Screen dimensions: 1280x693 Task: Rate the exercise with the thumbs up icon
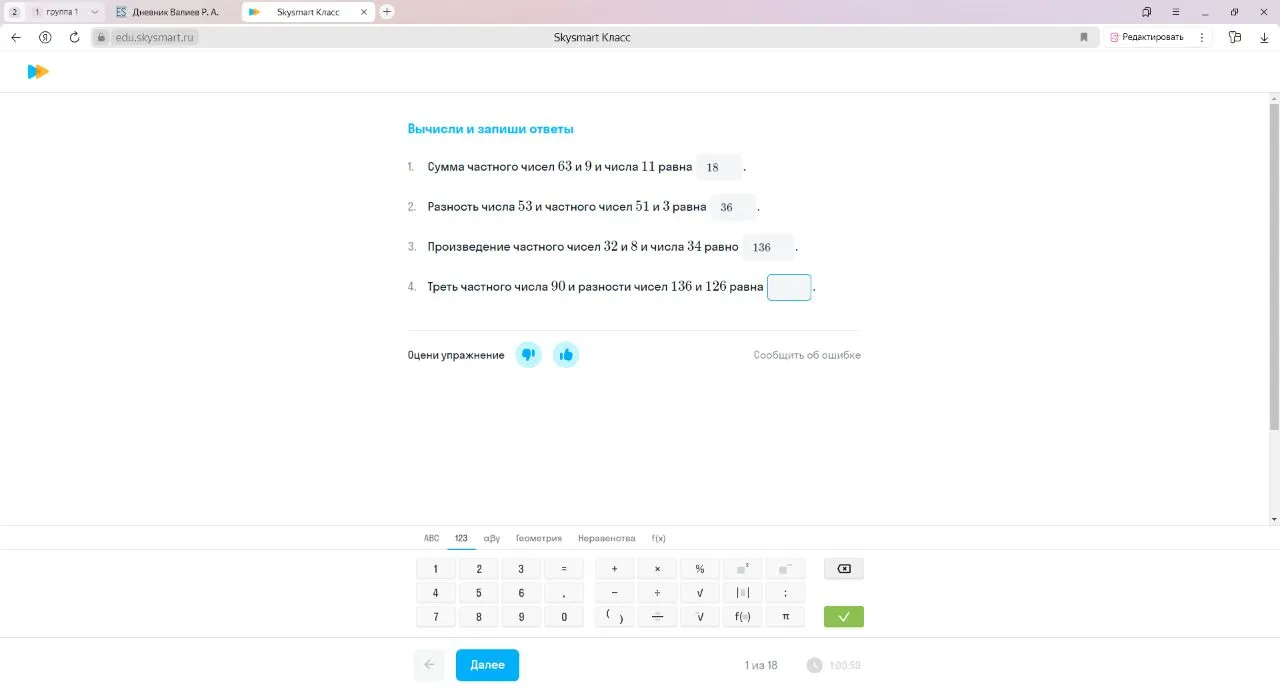pyautogui.click(x=566, y=354)
